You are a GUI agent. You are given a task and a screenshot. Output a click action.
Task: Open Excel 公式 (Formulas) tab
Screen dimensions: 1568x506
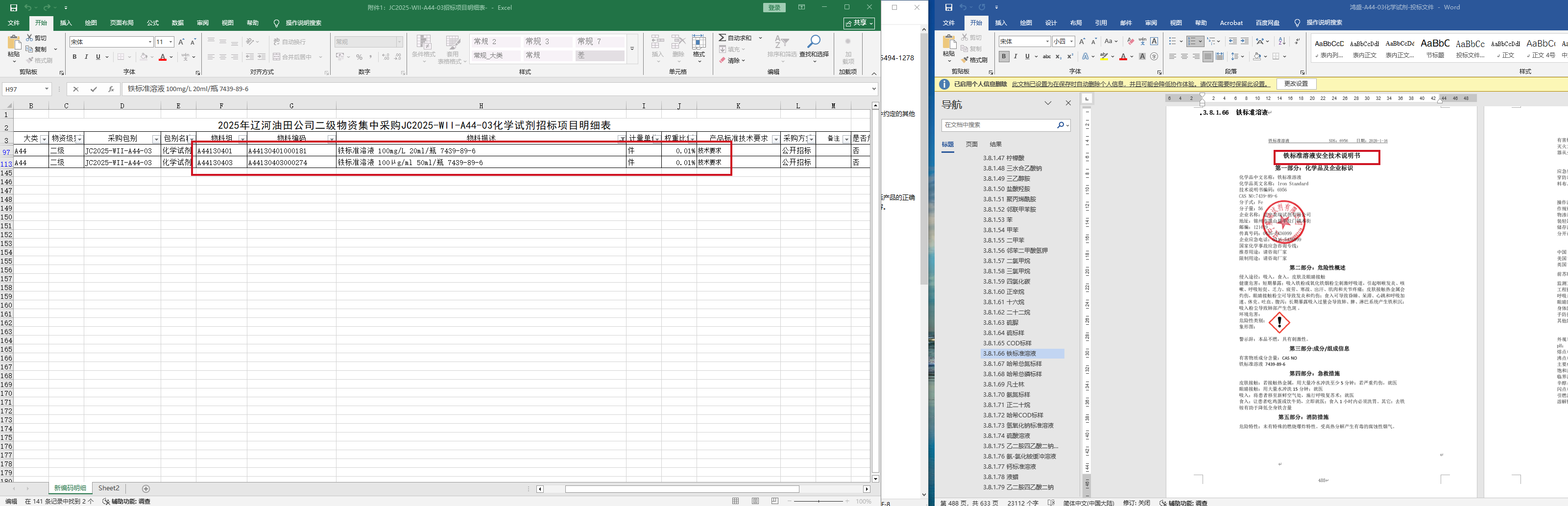pos(153,23)
